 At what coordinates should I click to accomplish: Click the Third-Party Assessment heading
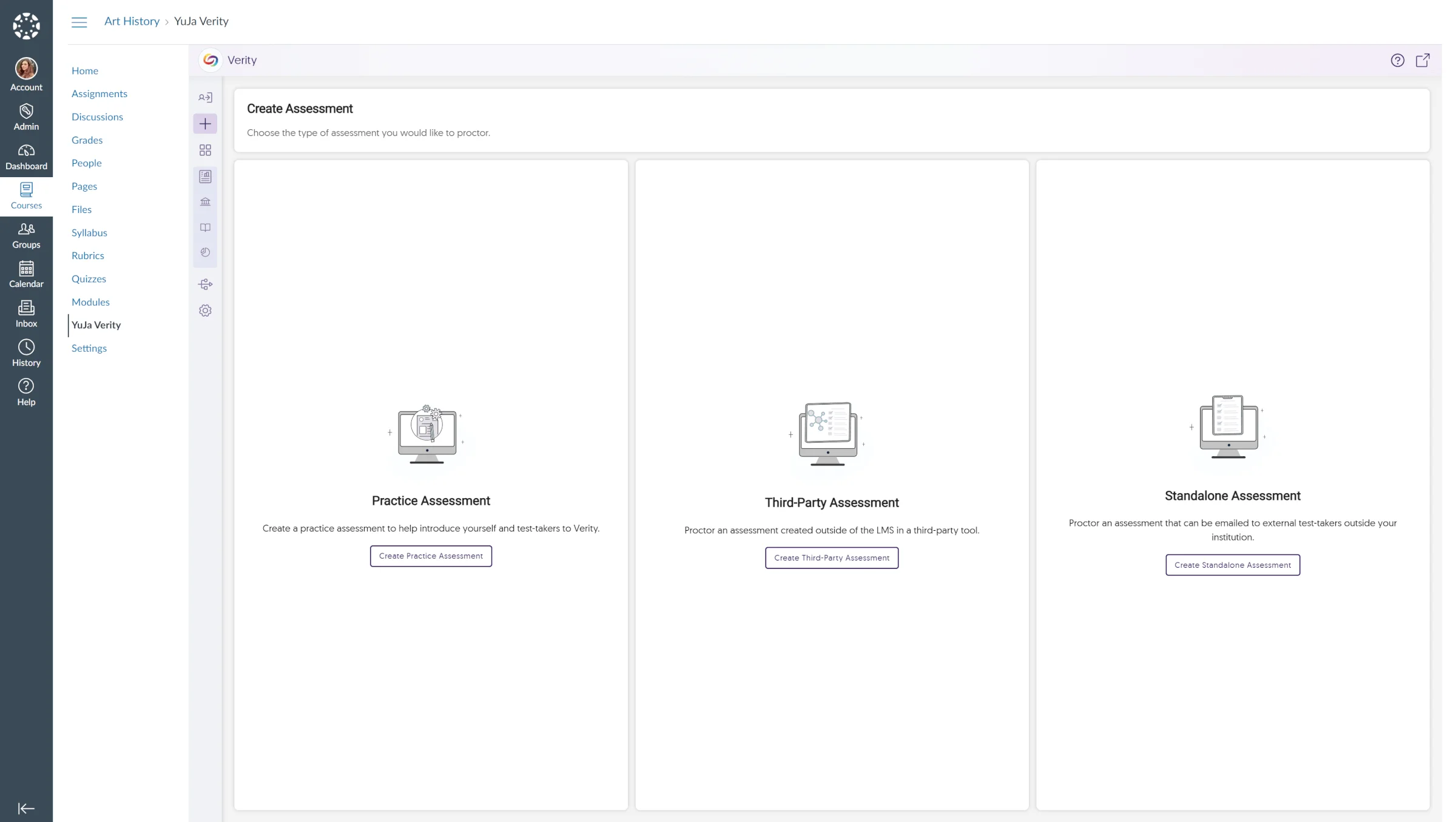[x=831, y=502]
